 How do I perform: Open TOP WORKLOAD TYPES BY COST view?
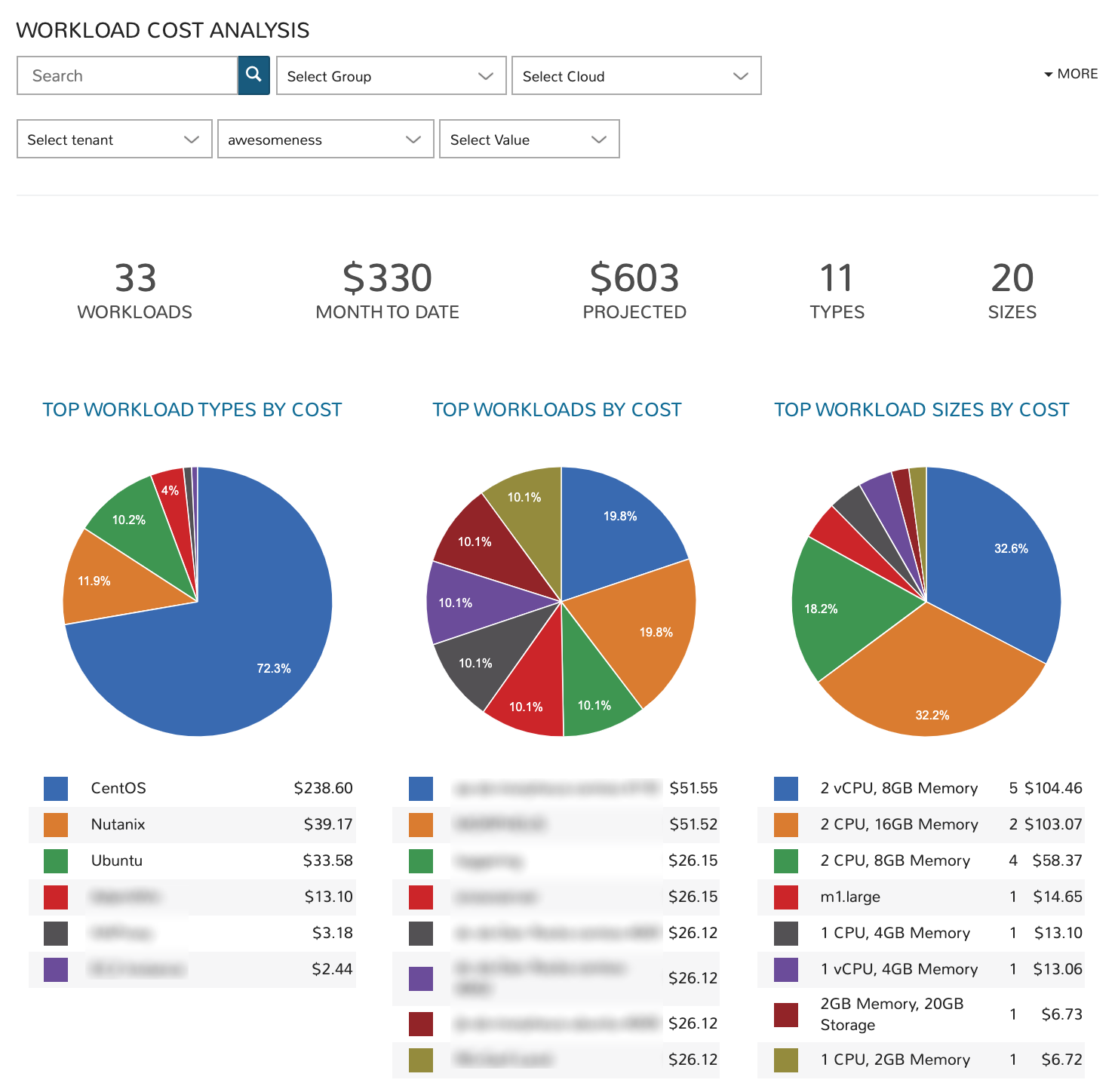coord(192,409)
